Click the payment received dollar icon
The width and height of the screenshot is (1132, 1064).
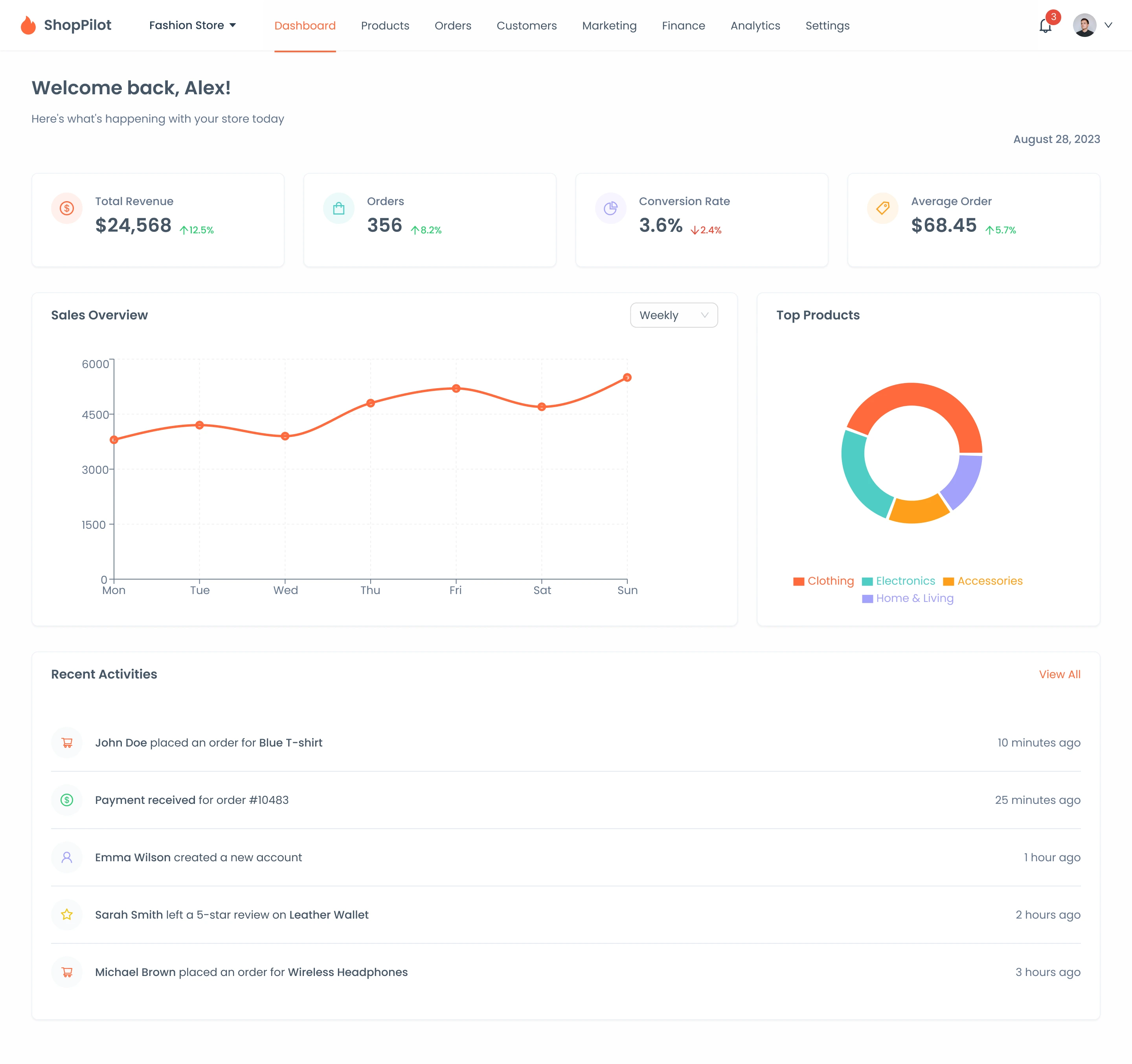[x=66, y=800]
